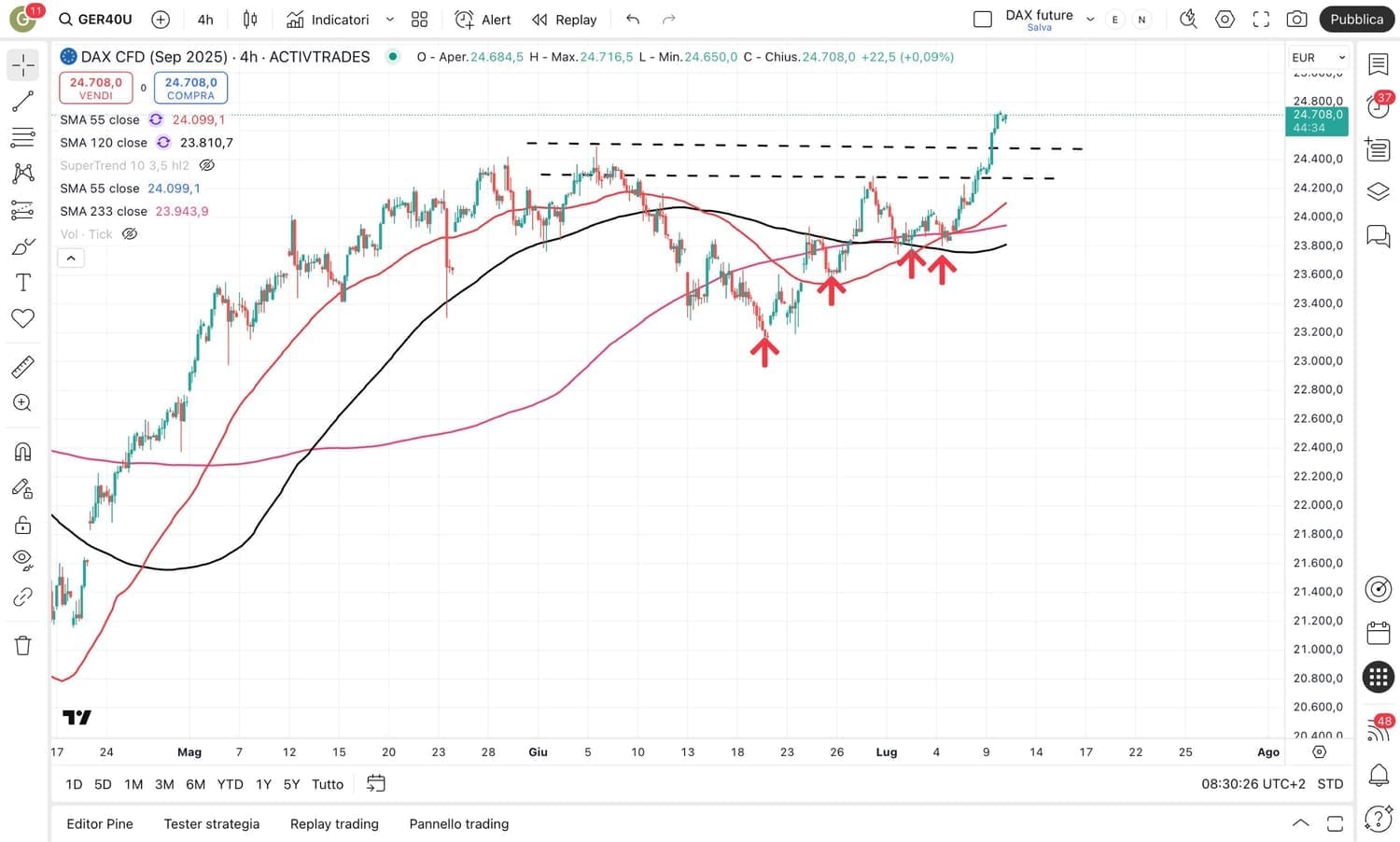Click the trash remove drawings icon
This screenshot has width=1400, height=842.
pos(23,645)
